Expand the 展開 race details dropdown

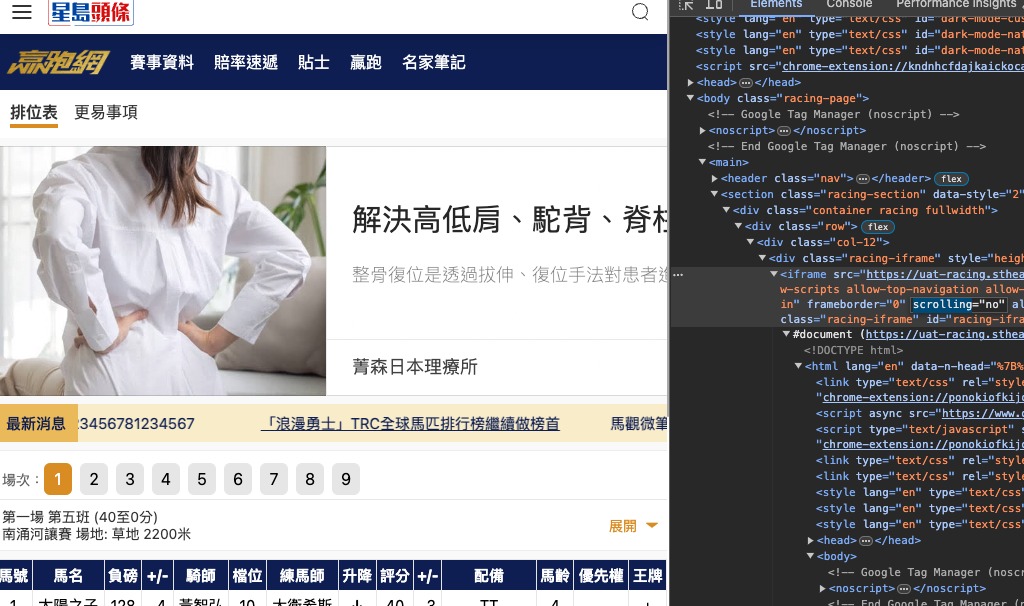point(633,526)
